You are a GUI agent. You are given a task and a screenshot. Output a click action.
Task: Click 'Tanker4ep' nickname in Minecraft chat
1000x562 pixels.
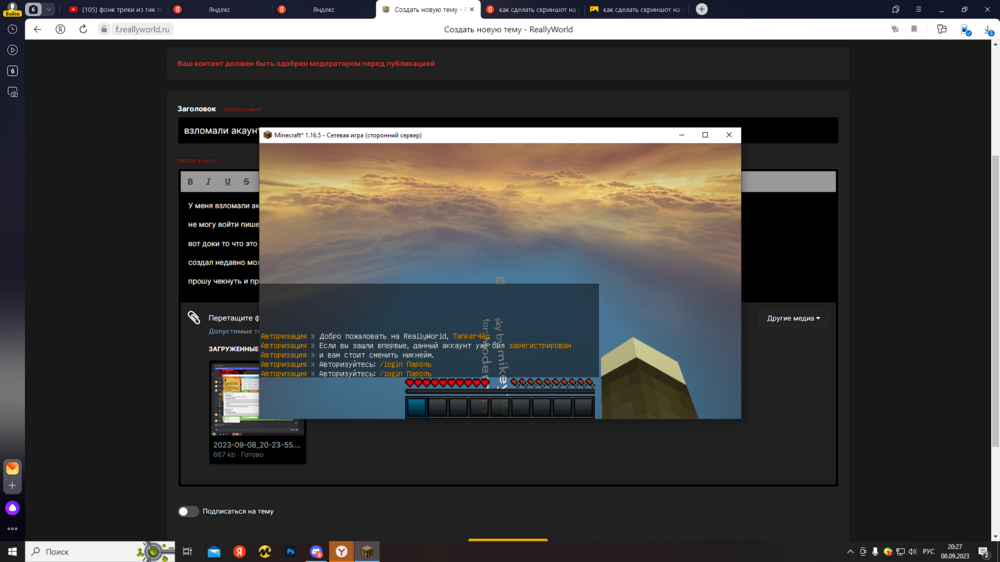(471, 336)
